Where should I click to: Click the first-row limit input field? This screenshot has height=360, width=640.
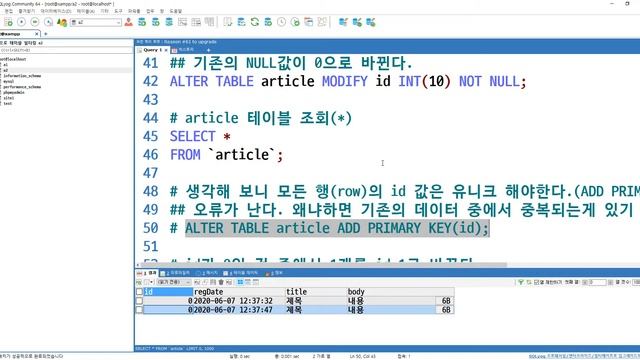[x=597, y=282]
